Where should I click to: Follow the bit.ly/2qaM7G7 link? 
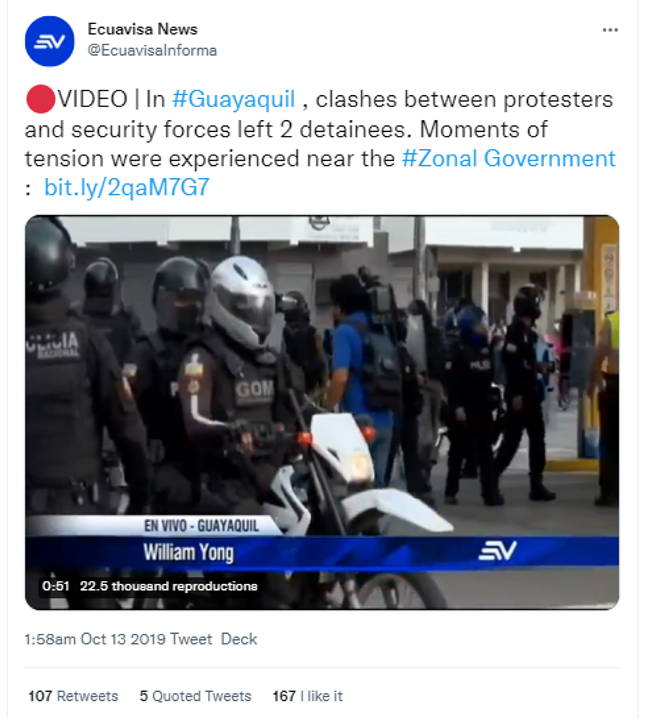point(127,188)
